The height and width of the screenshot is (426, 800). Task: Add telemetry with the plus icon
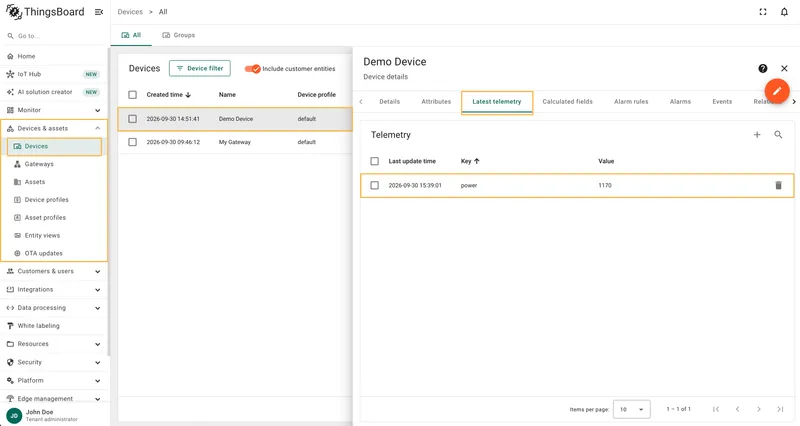(757, 135)
